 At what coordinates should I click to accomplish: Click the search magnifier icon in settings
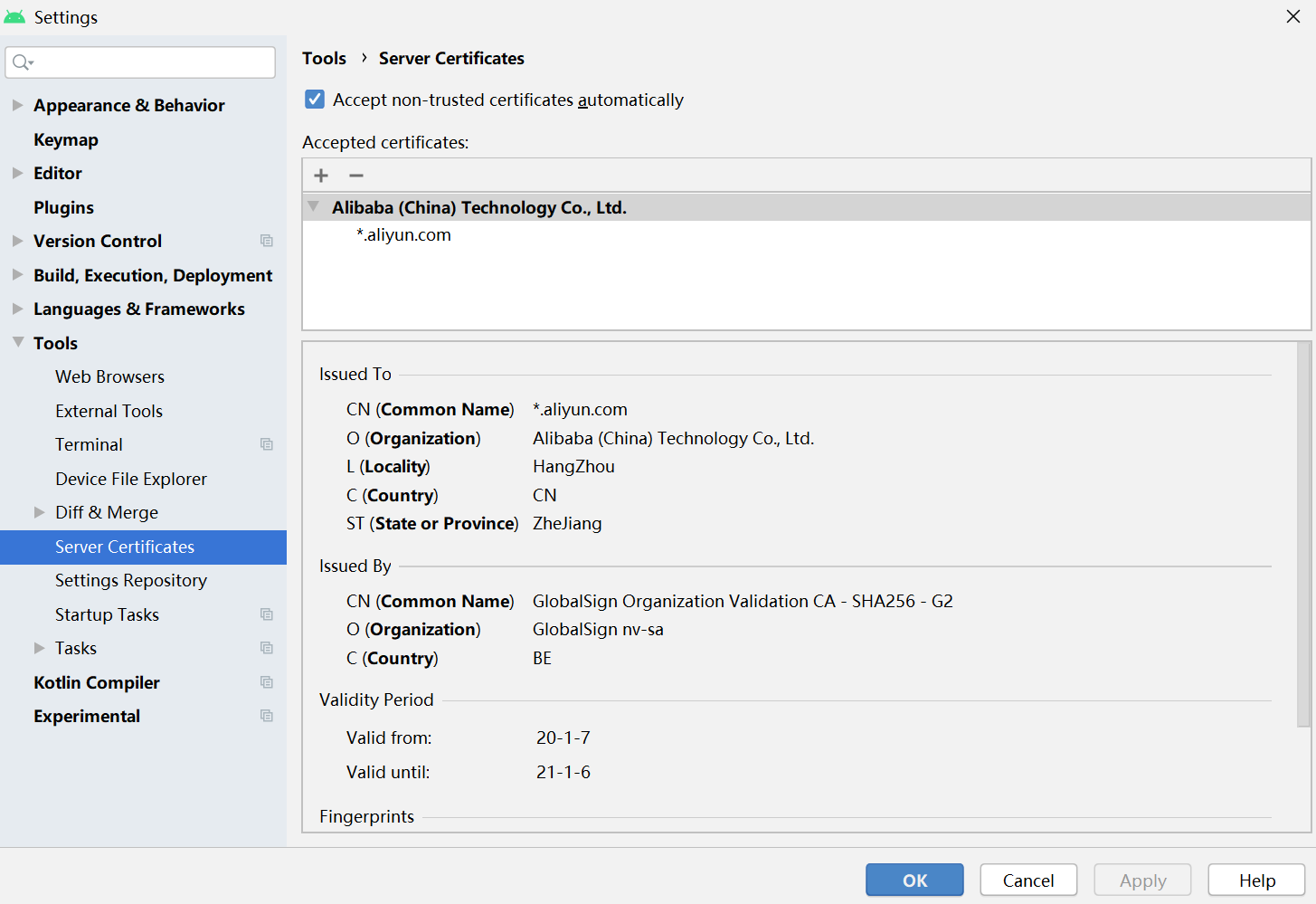pos(23,62)
